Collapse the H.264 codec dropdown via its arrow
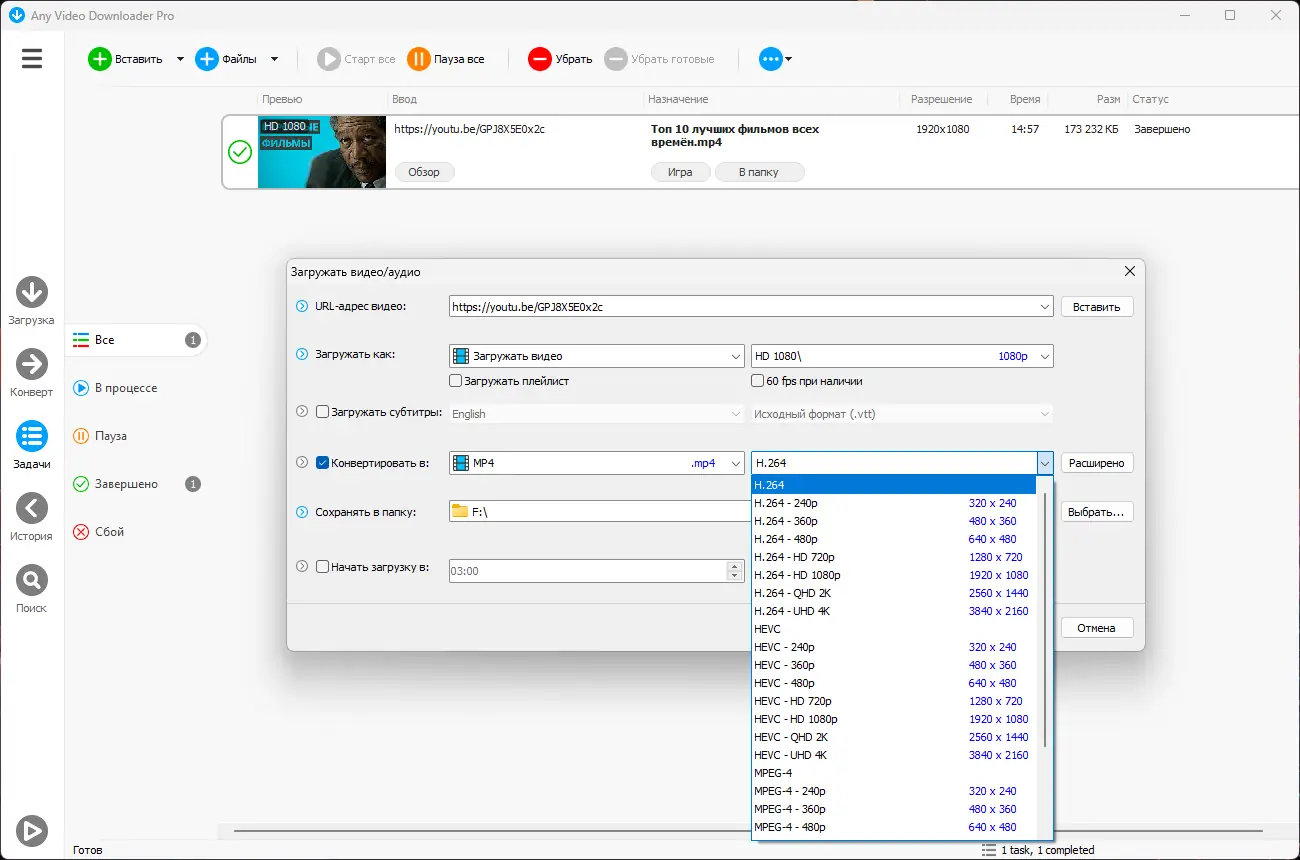Screen dimensions: 1300x860 (x=1045, y=463)
